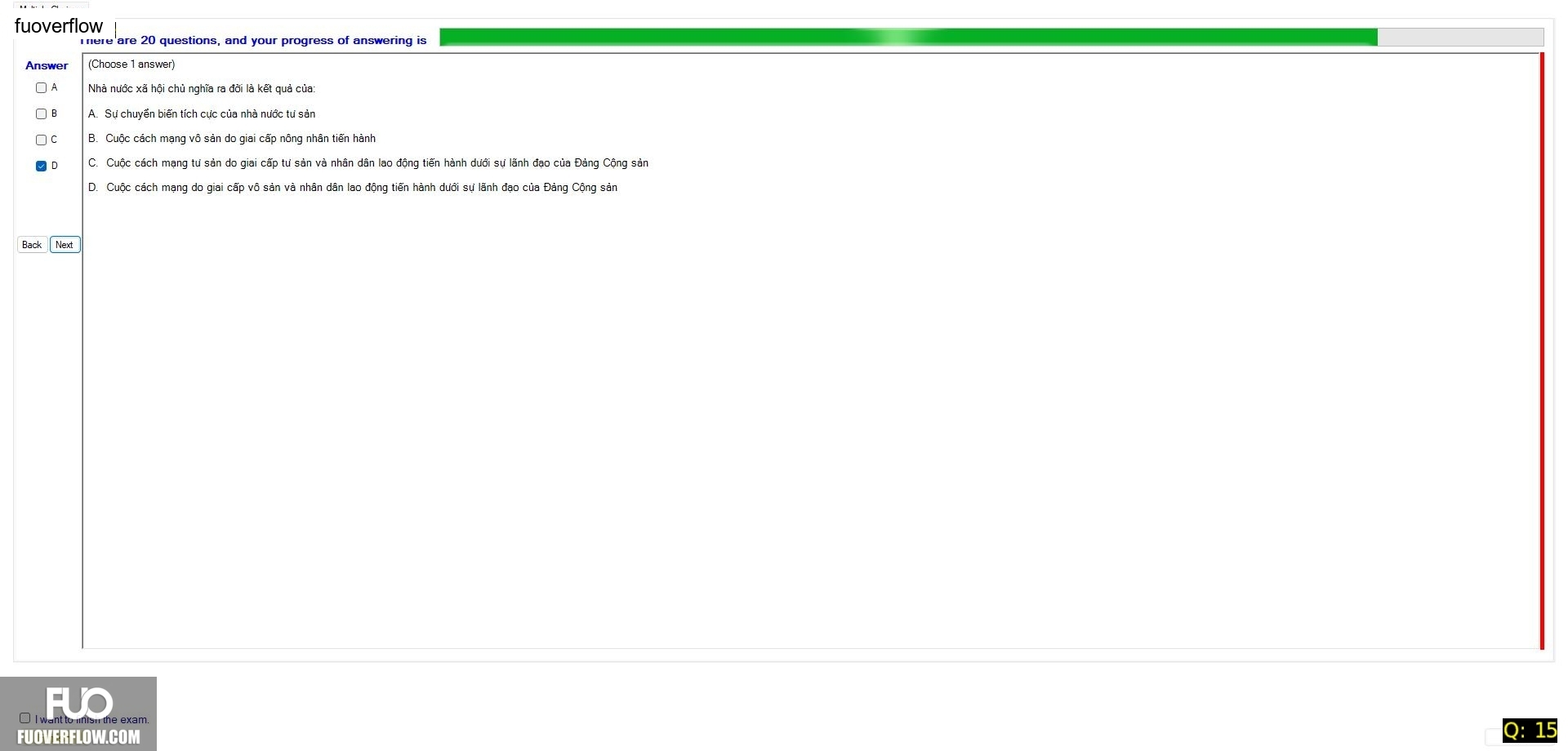Advance to next question with Next button
The image size is (1568, 751).
coord(65,245)
